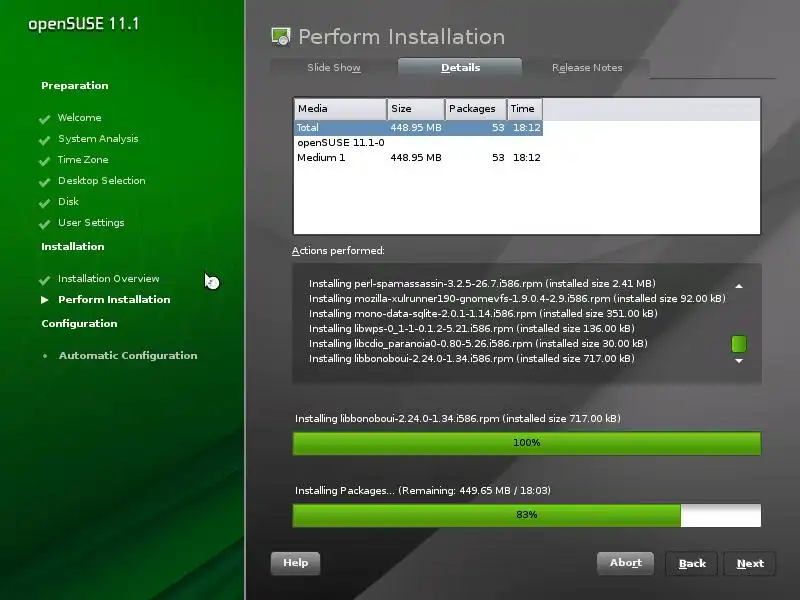Click the openSUSE 11.1 title

pos(83,24)
